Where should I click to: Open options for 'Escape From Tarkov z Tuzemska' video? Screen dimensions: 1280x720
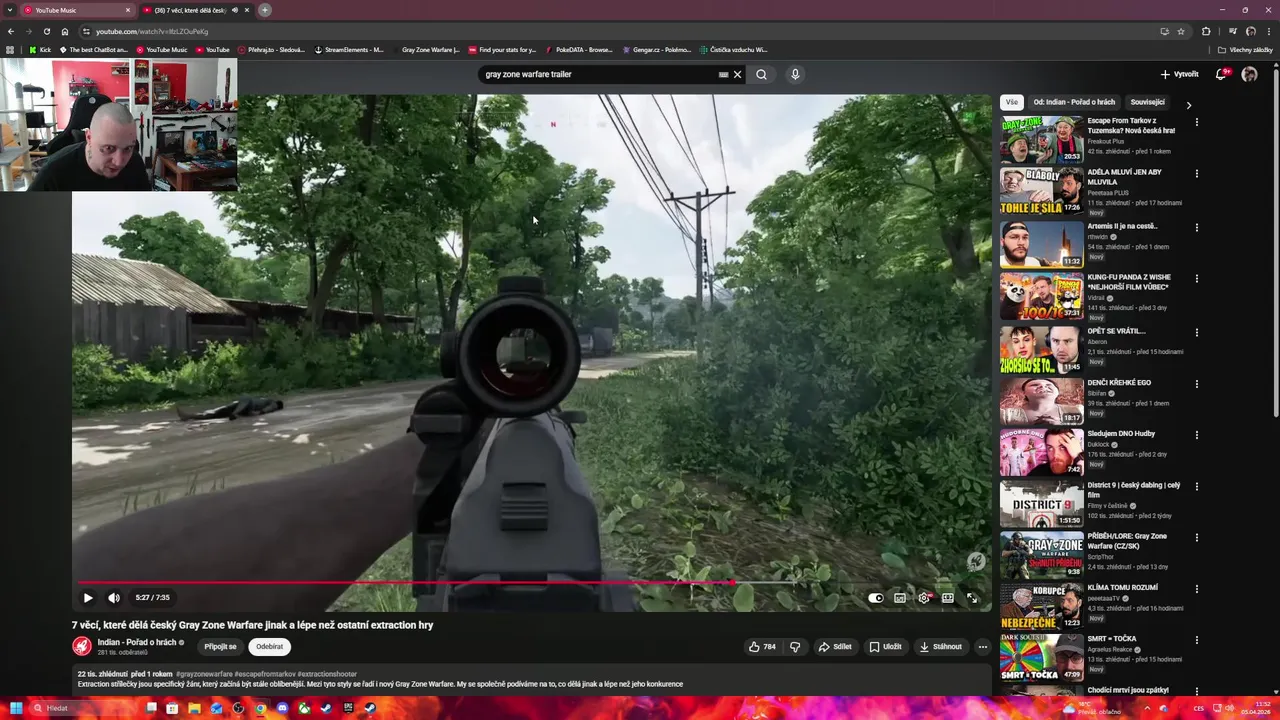pos(1197,122)
